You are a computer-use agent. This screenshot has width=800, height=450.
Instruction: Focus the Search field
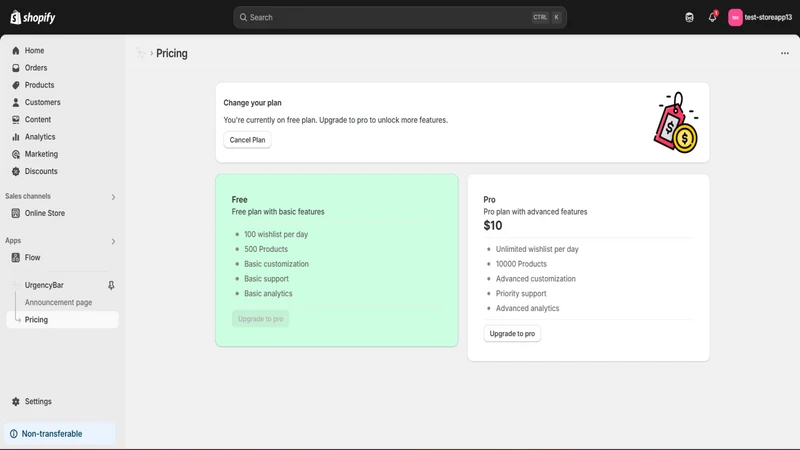400,17
